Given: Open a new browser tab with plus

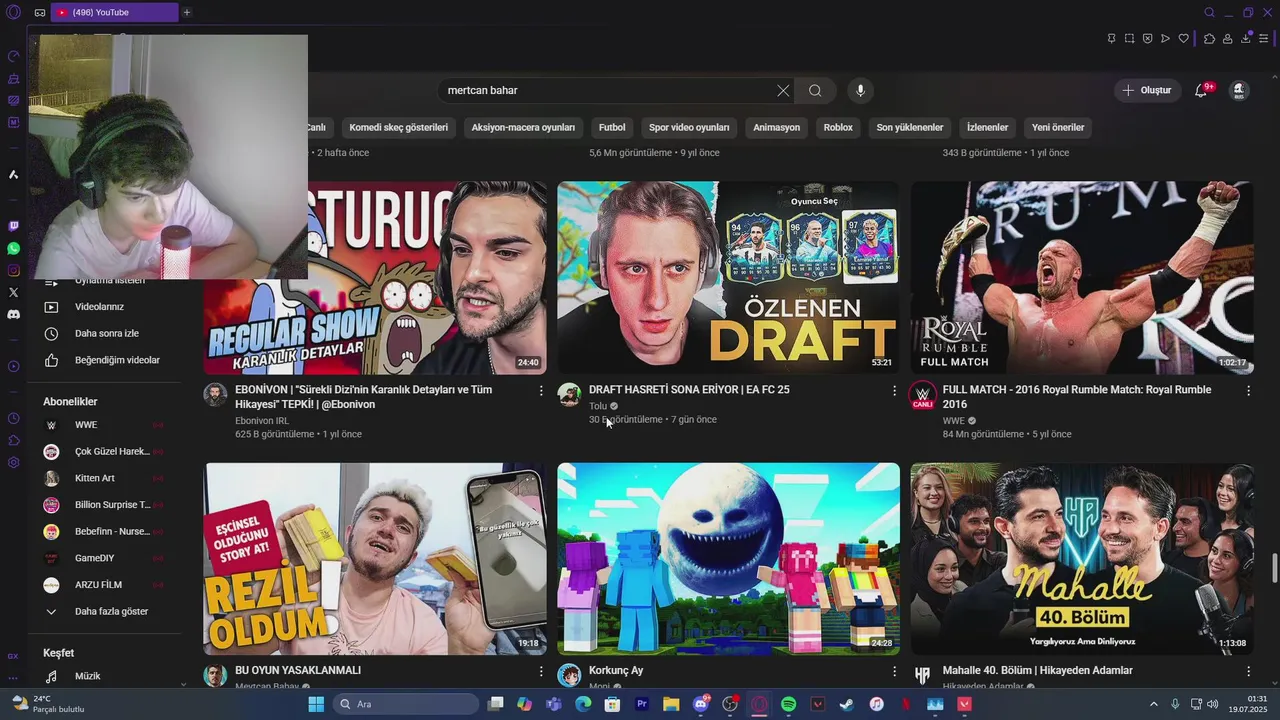Looking at the screenshot, I should pos(186,12).
